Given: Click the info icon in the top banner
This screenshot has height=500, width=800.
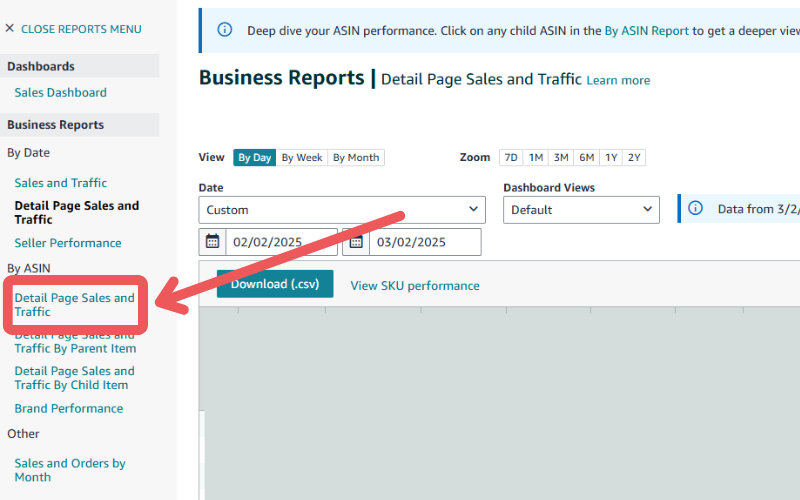Looking at the screenshot, I should click(224, 31).
